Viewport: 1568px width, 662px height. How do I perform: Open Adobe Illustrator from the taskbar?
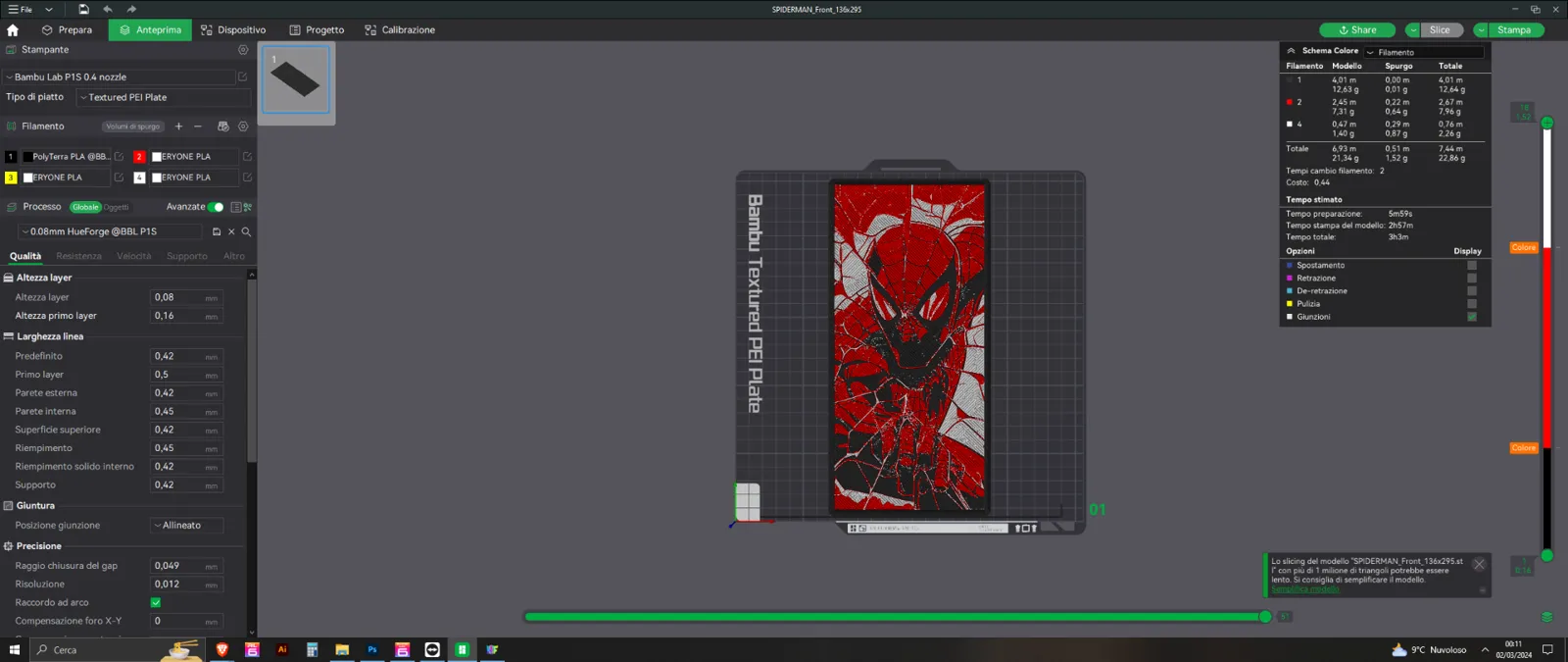[x=282, y=649]
